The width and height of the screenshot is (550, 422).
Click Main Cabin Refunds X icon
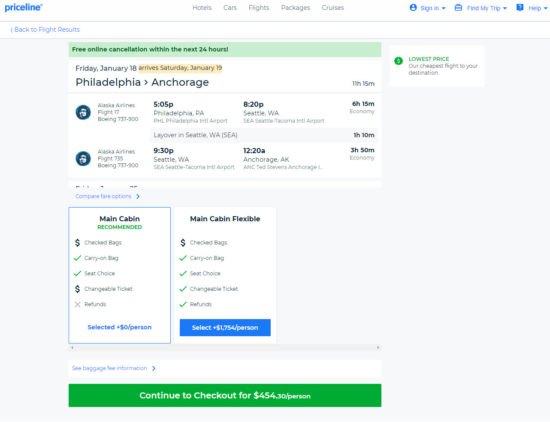point(78,304)
